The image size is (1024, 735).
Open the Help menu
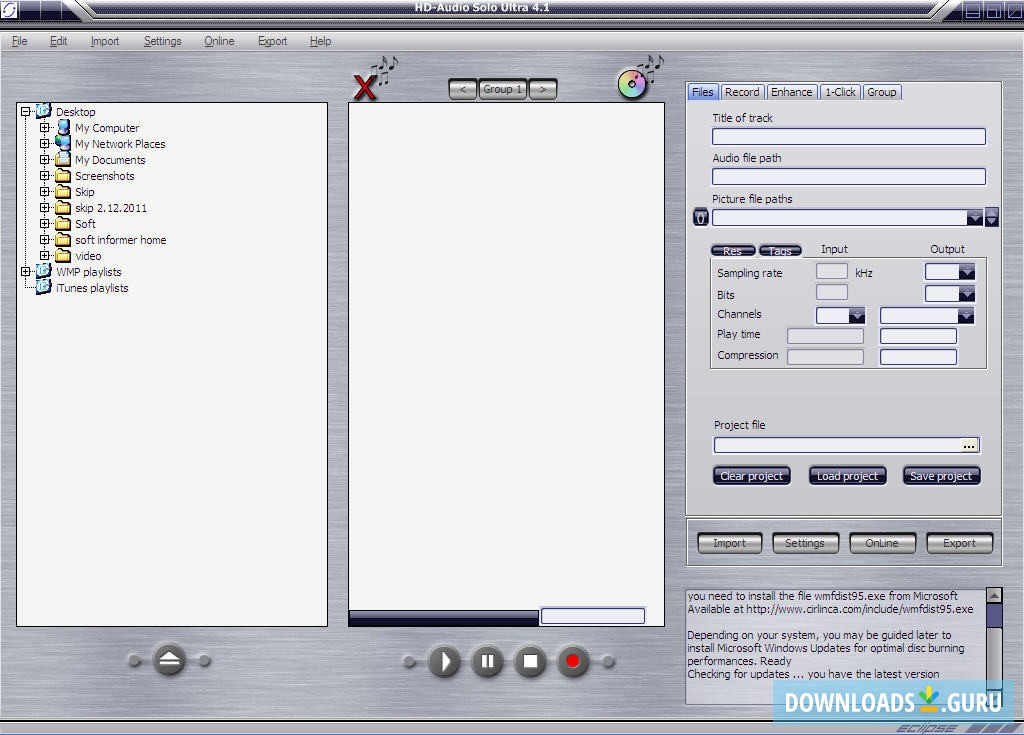tap(320, 41)
